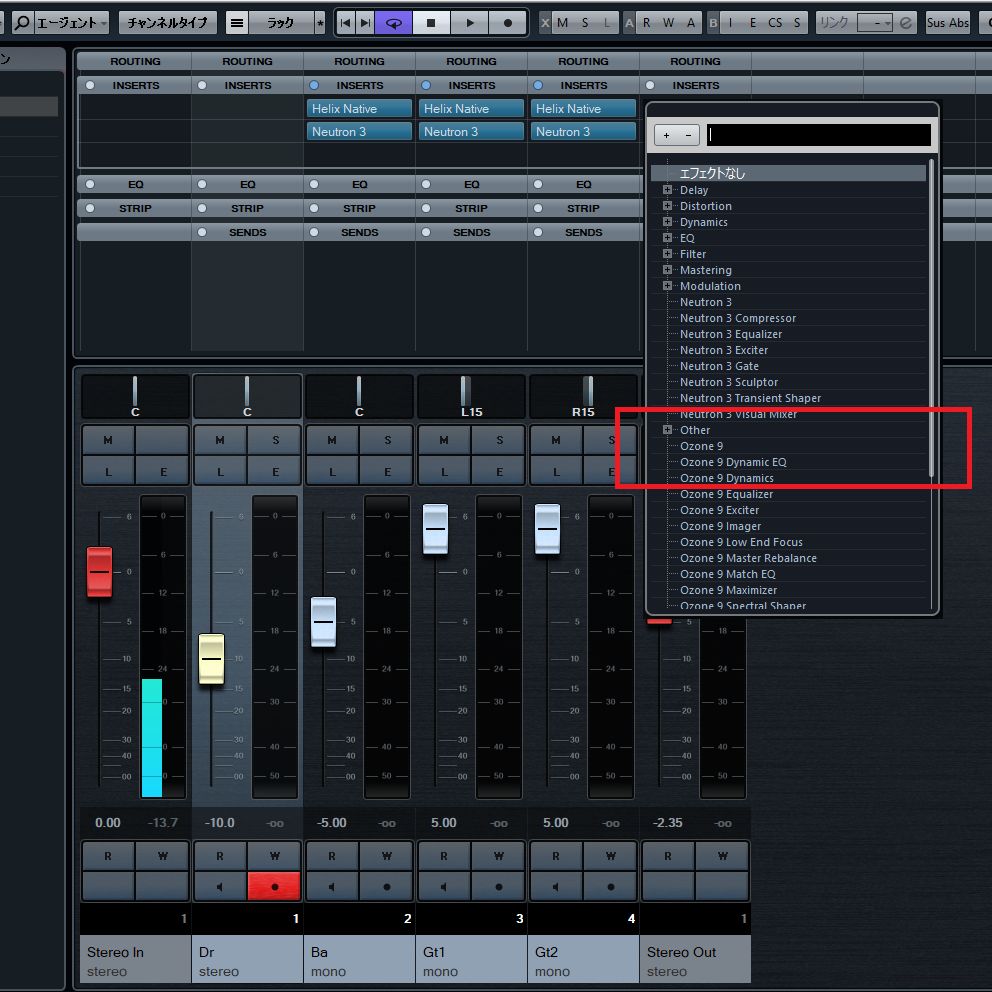992x992 pixels.
Task: Select エフェクトなし (no effect) entry
Action: pyautogui.click(x=788, y=173)
